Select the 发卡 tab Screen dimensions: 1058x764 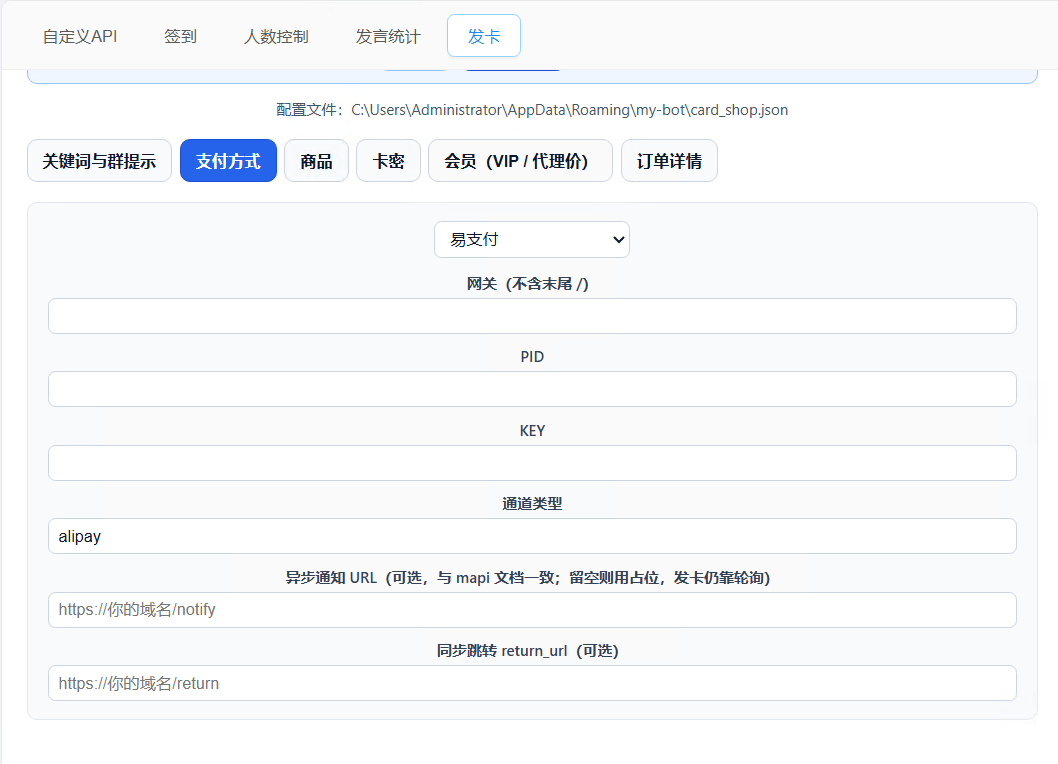tap(484, 36)
